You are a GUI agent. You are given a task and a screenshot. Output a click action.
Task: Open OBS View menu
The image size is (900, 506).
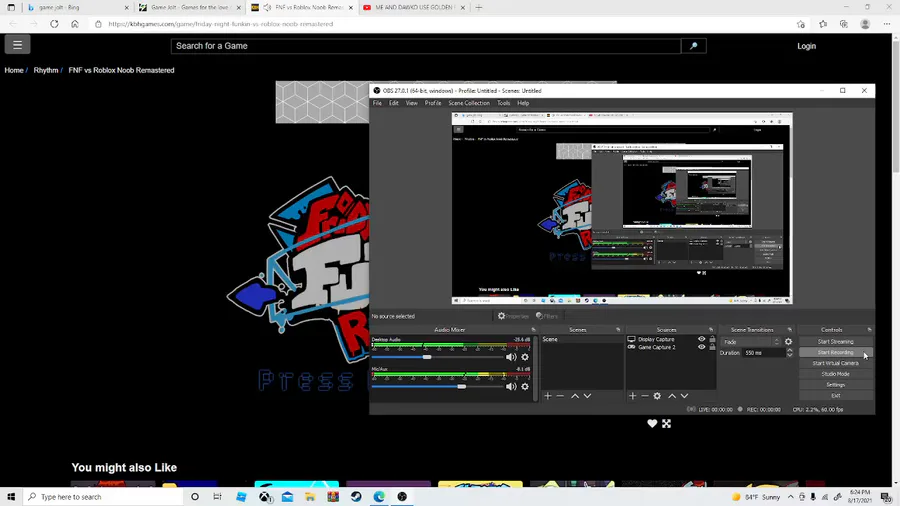412,103
